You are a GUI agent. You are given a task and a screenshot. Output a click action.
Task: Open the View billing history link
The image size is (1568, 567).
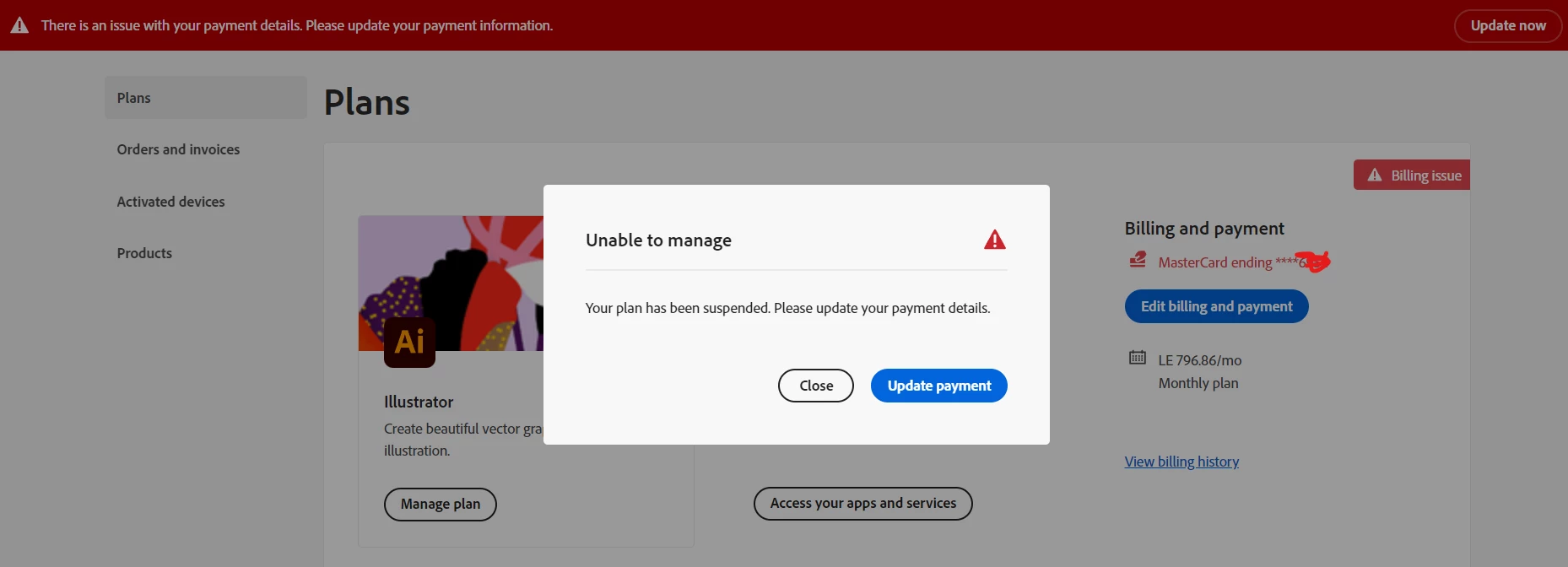[x=1181, y=462]
